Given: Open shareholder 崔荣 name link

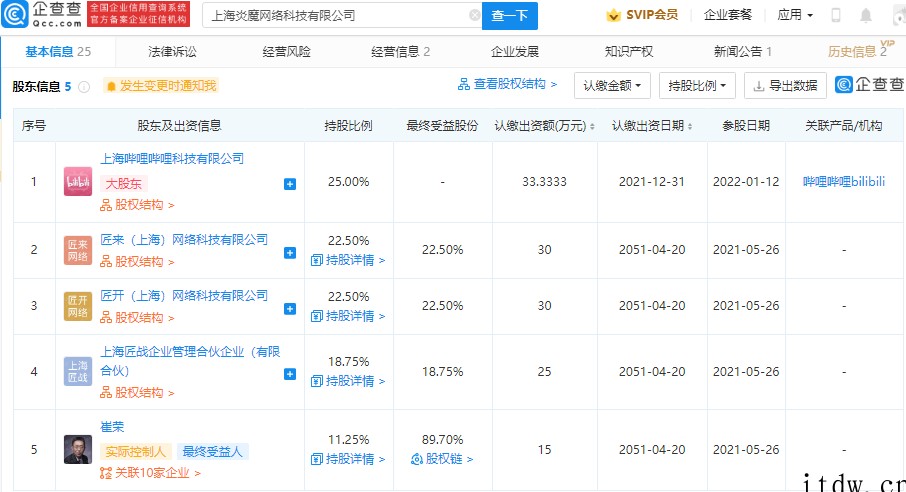Looking at the screenshot, I should 112,427.
